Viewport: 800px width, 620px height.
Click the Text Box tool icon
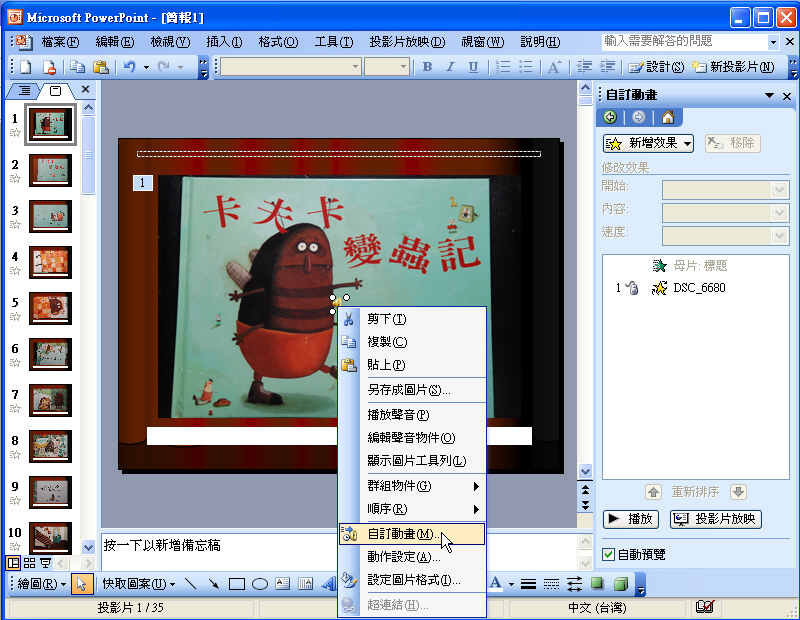(282, 584)
